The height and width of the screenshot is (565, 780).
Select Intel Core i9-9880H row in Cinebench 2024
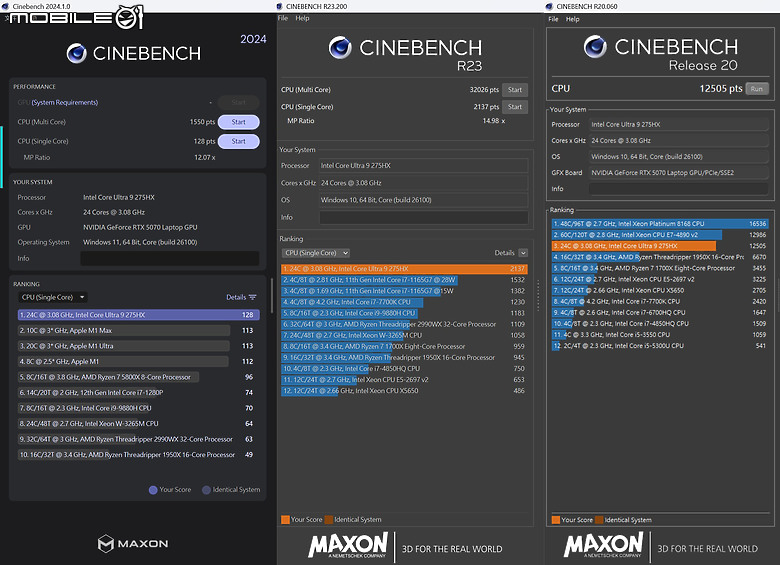(138, 408)
